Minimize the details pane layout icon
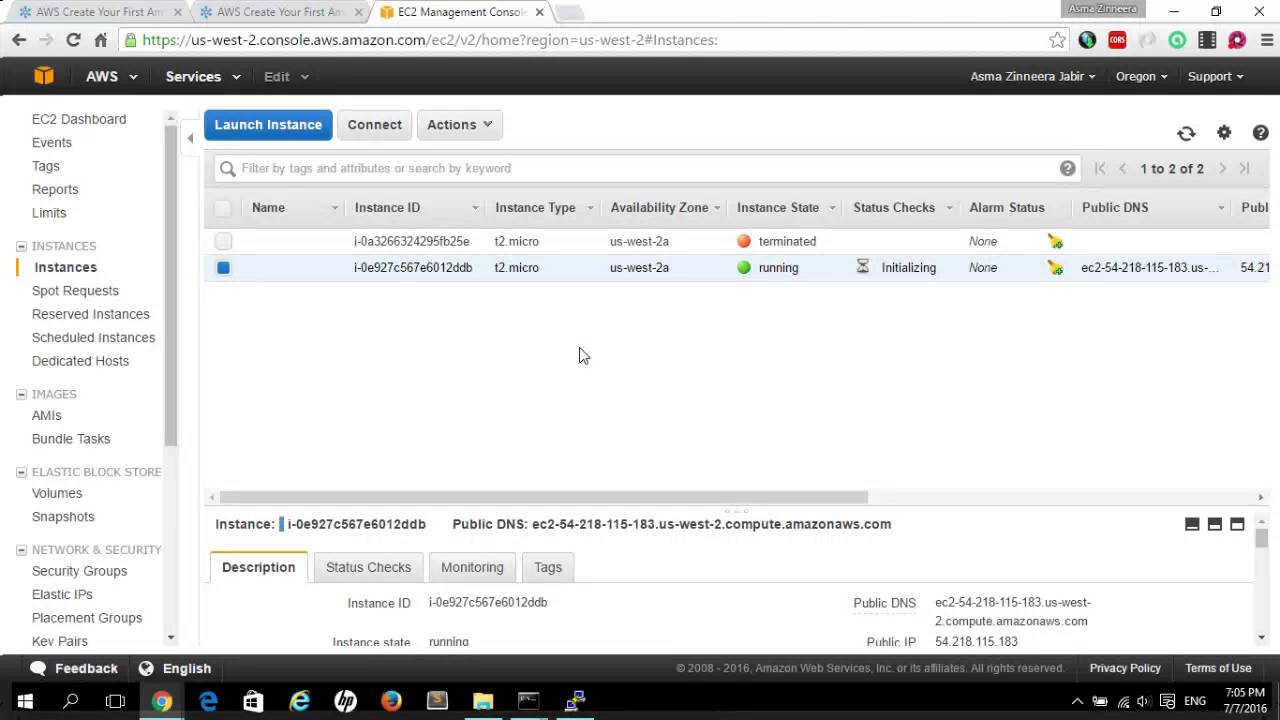The width and height of the screenshot is (1280, 720). (x=1192, y=524)
